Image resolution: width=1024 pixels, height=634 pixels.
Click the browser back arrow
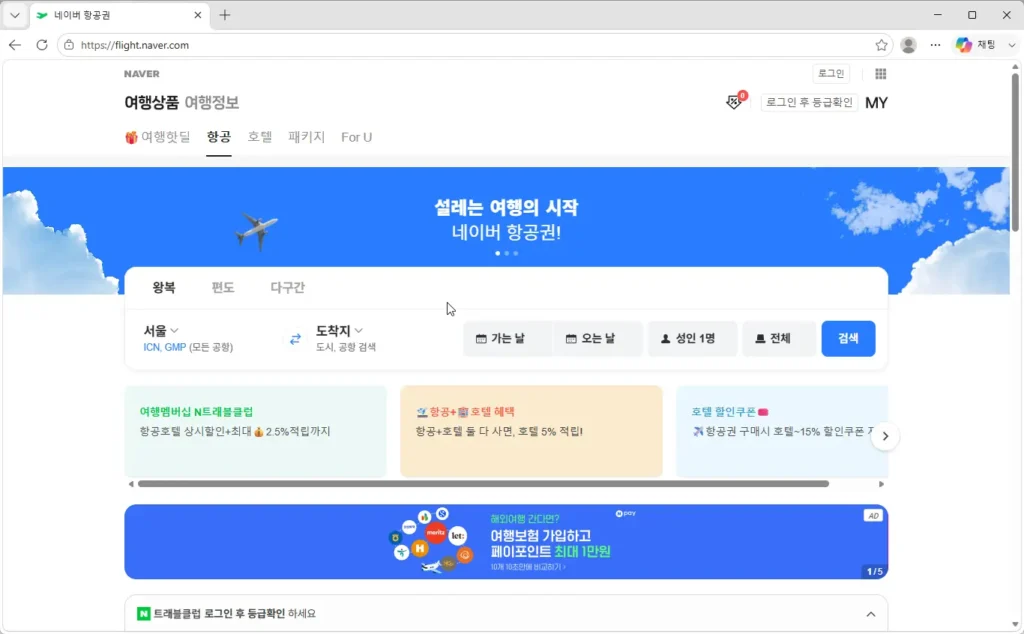(15, 45)
